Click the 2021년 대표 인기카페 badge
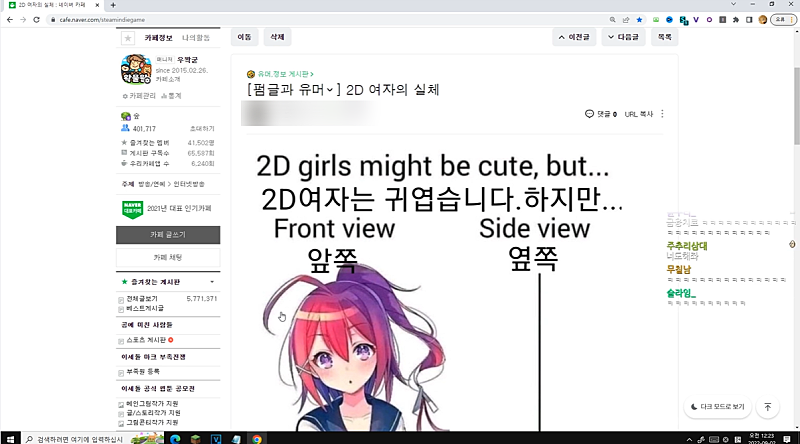 coord(167,209)
